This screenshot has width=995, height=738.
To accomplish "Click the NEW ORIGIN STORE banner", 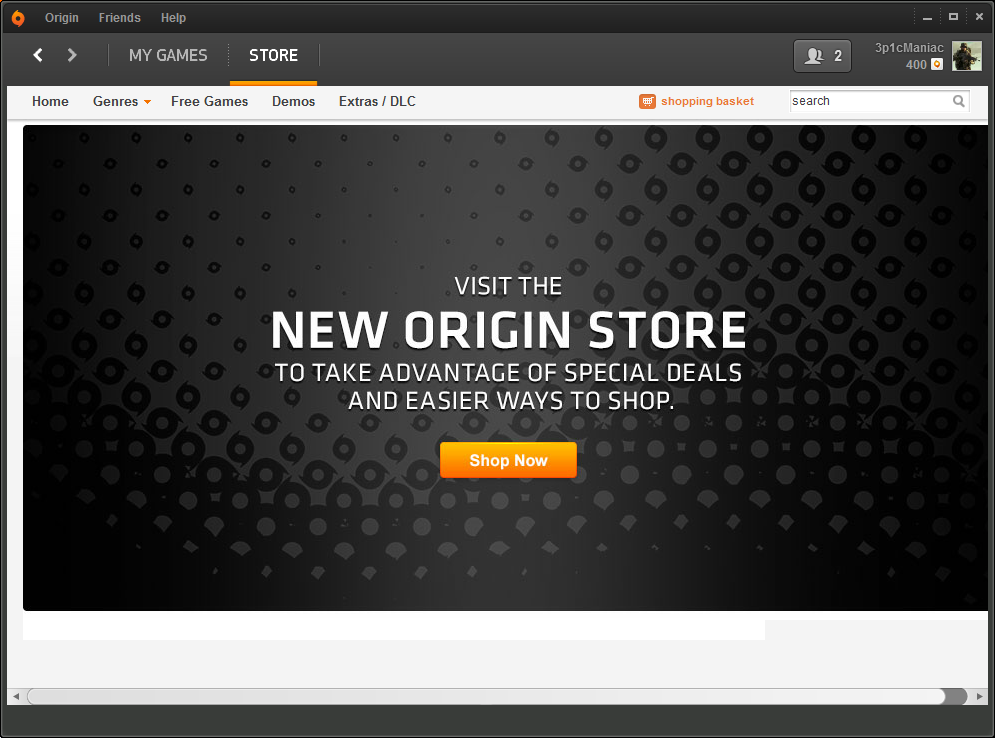I will (x=505, y=368).
